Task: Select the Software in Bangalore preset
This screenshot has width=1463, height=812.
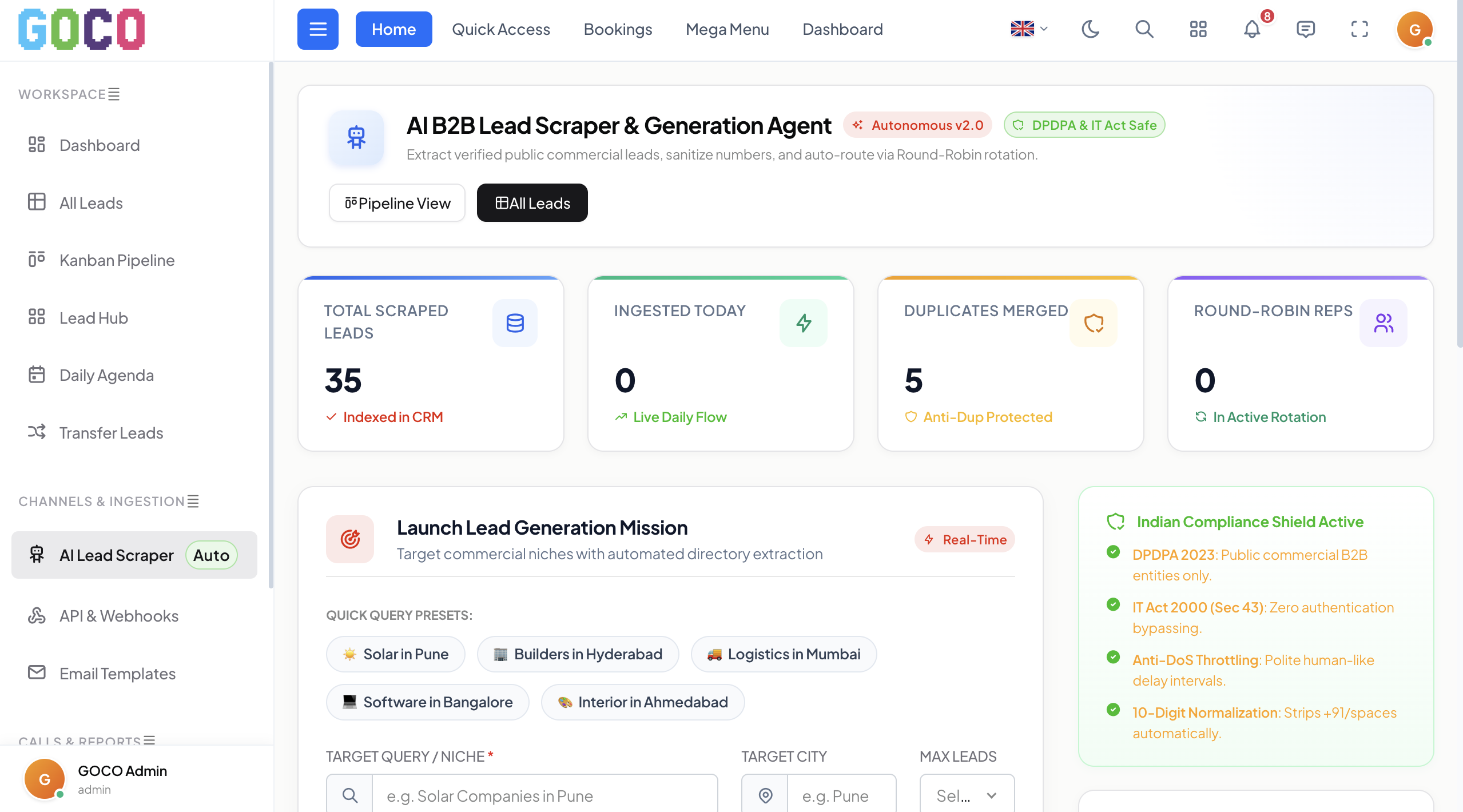Action: point(428,702)
